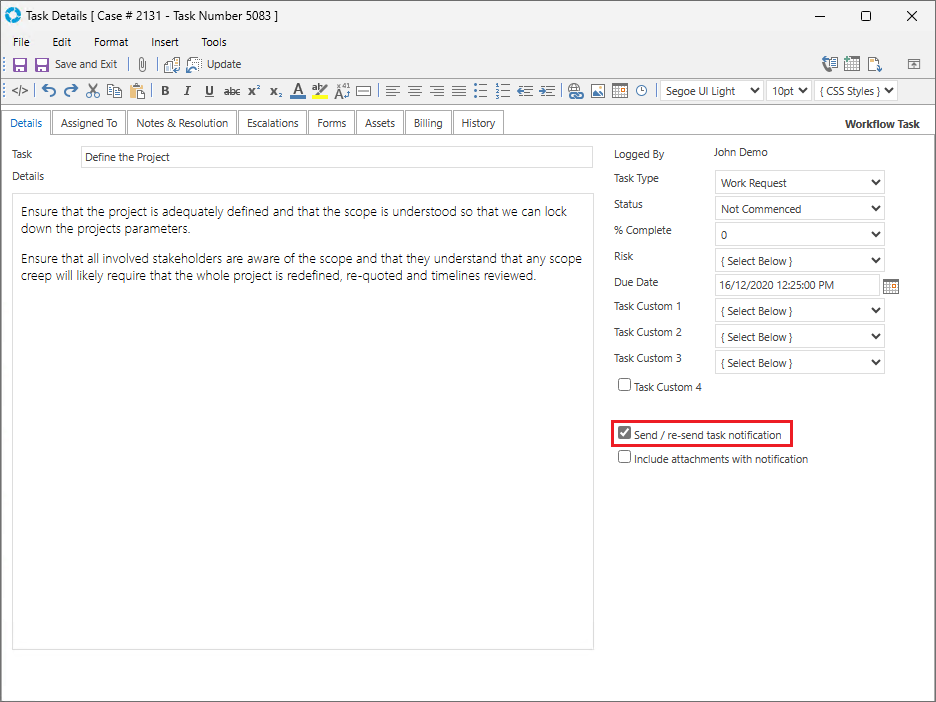
Task: Open the Task Type dropdown
Action: click(800, 183)
